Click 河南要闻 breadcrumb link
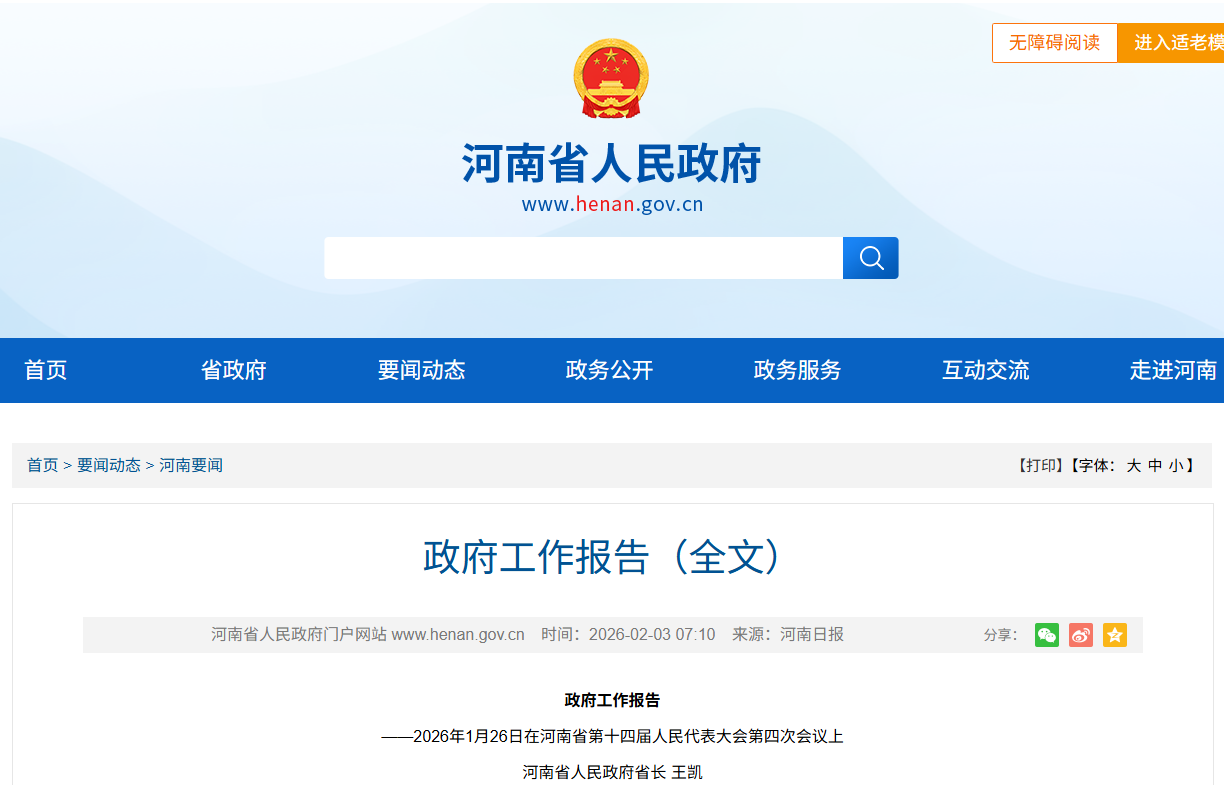The height and width of the screenshot is (785, 1224). point(191,465)
